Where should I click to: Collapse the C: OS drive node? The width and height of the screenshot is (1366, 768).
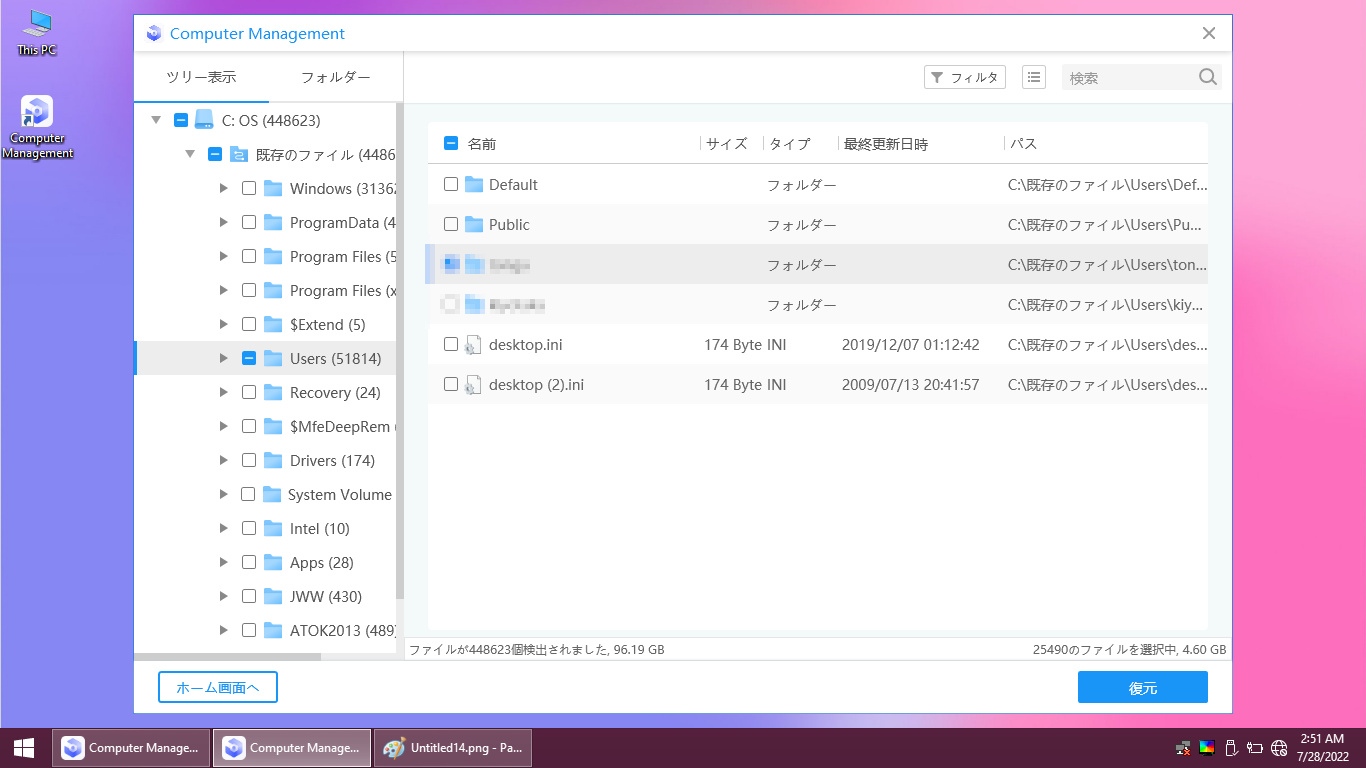pyautogui.click(x=156, y=120)
